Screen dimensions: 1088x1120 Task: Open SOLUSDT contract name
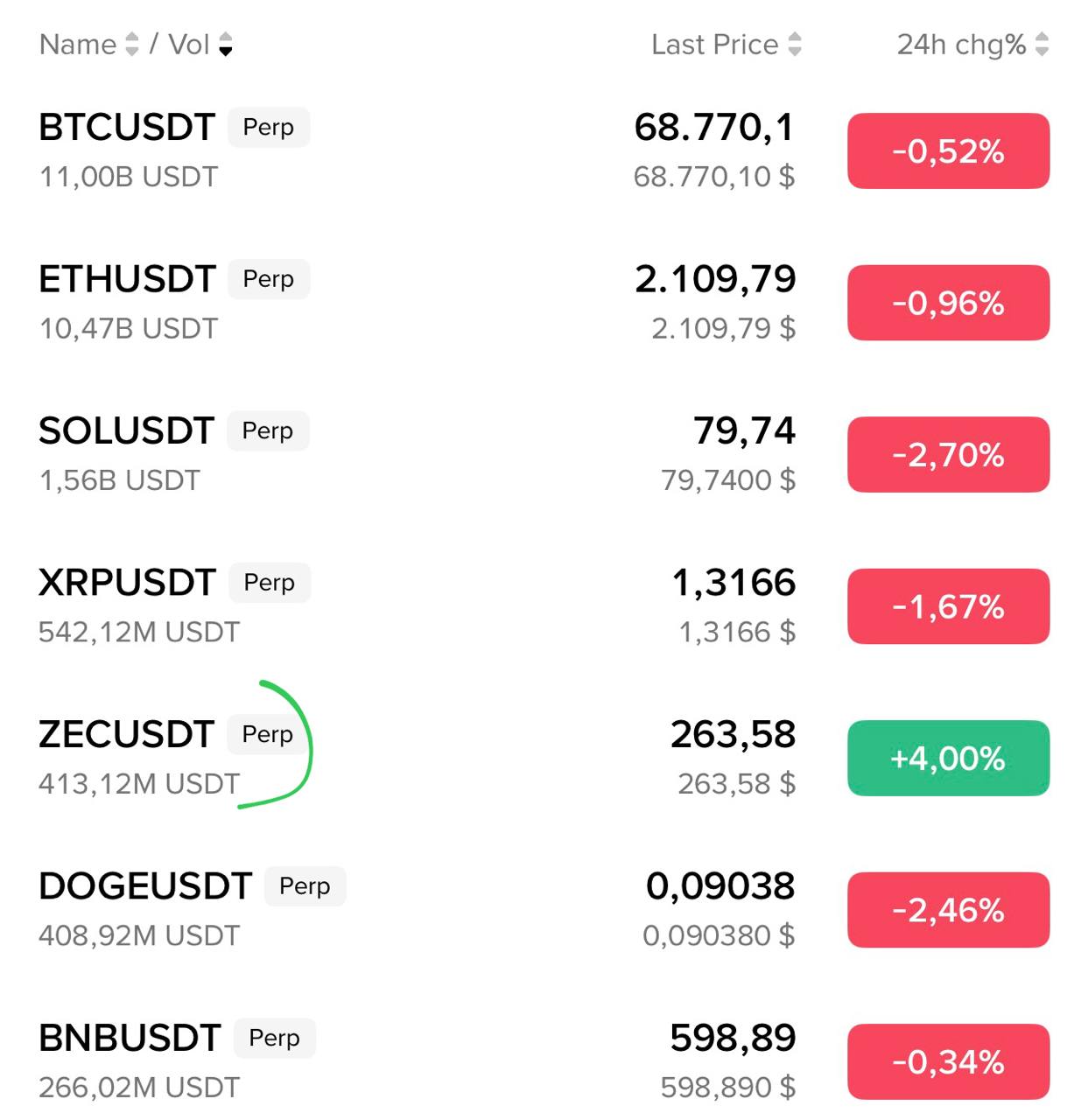click(126, 431)
